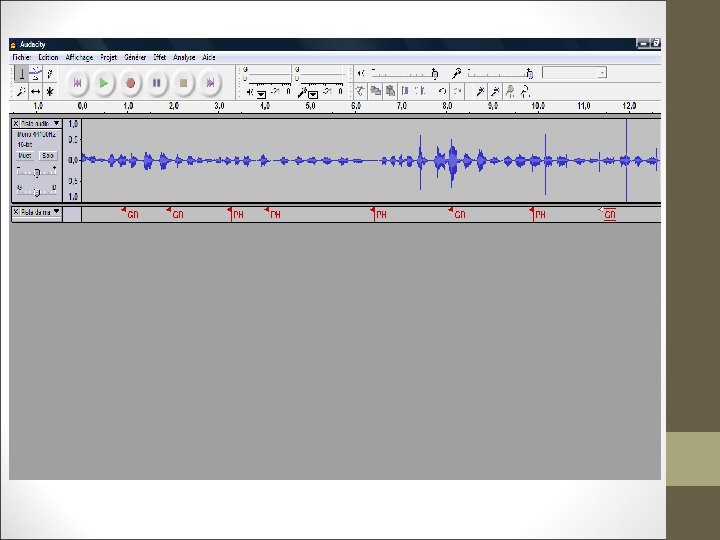Select the GN label near 2.0 seconds
Viewport: 720px width, 540px height.
click(178, 214)
